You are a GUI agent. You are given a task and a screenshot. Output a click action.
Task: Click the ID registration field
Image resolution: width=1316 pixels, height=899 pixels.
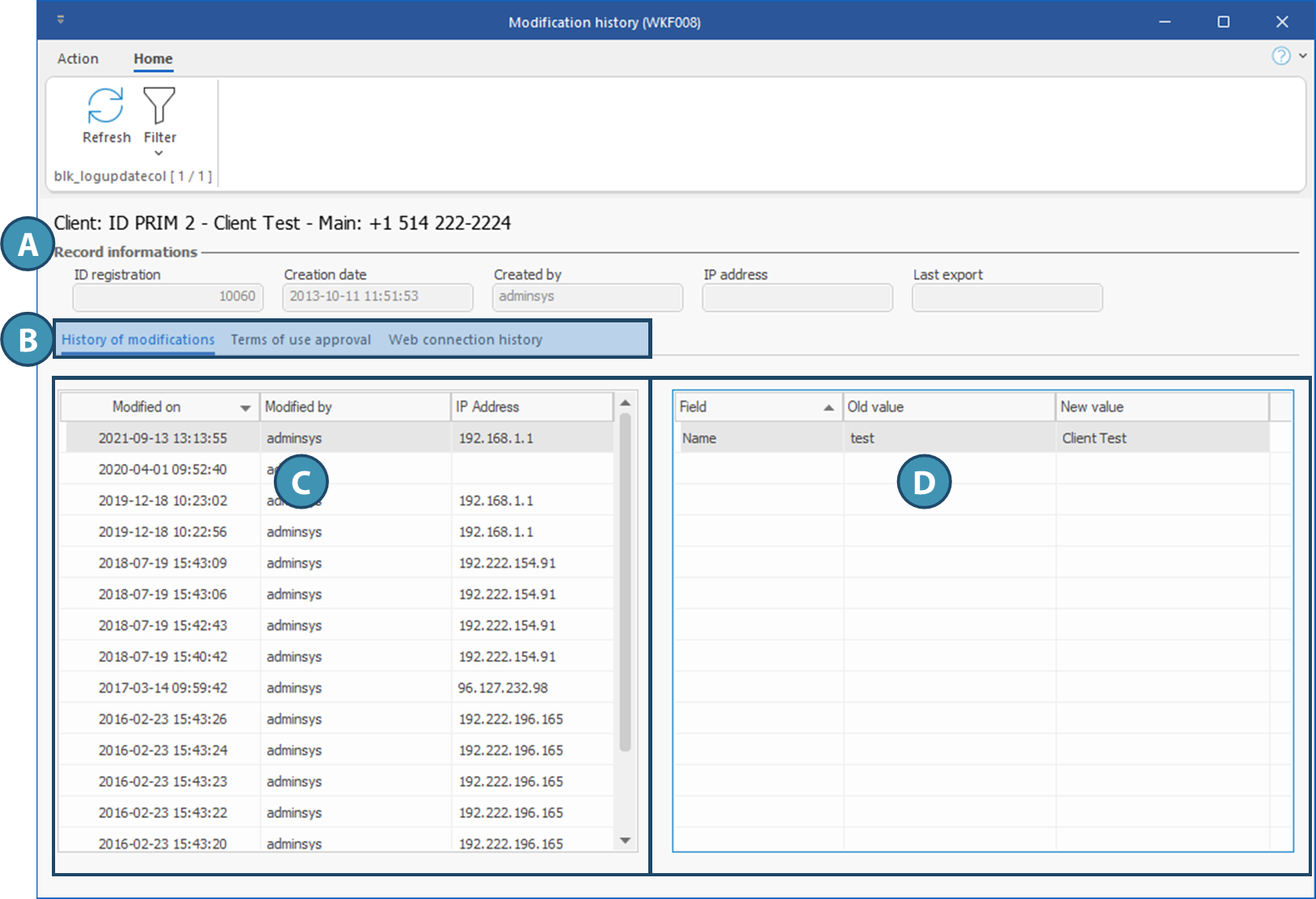[x=168, y=297]
